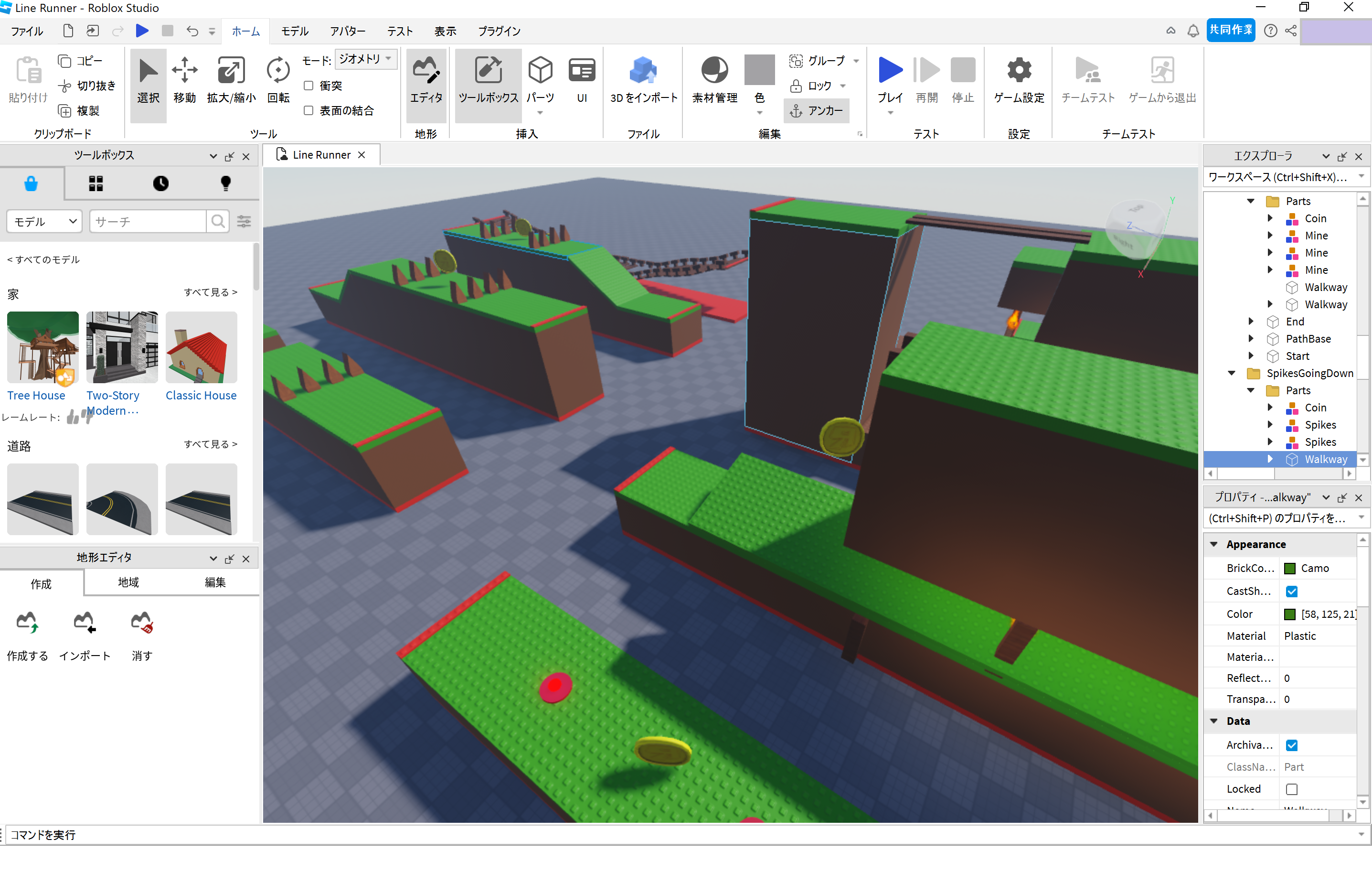
Task: Open Toolbox creations (lightbulb) tab
Action: coord(225,183)
